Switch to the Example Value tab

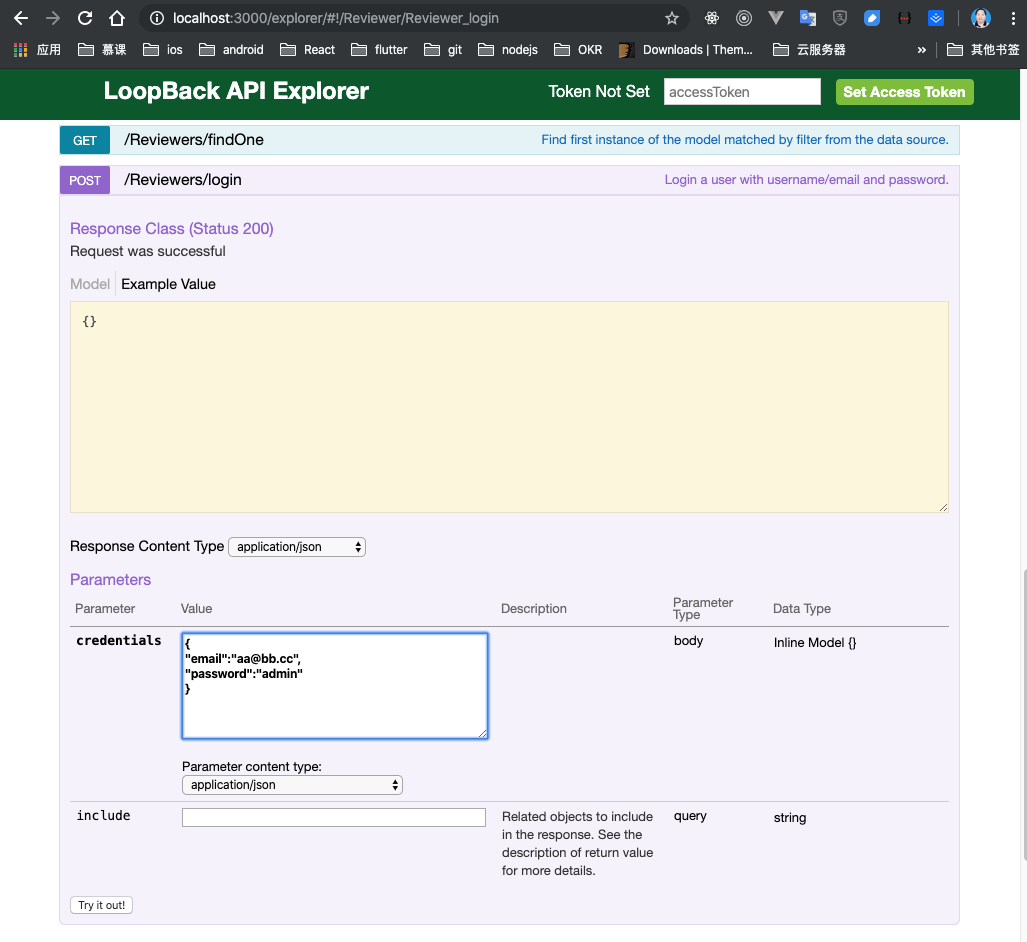168,284
